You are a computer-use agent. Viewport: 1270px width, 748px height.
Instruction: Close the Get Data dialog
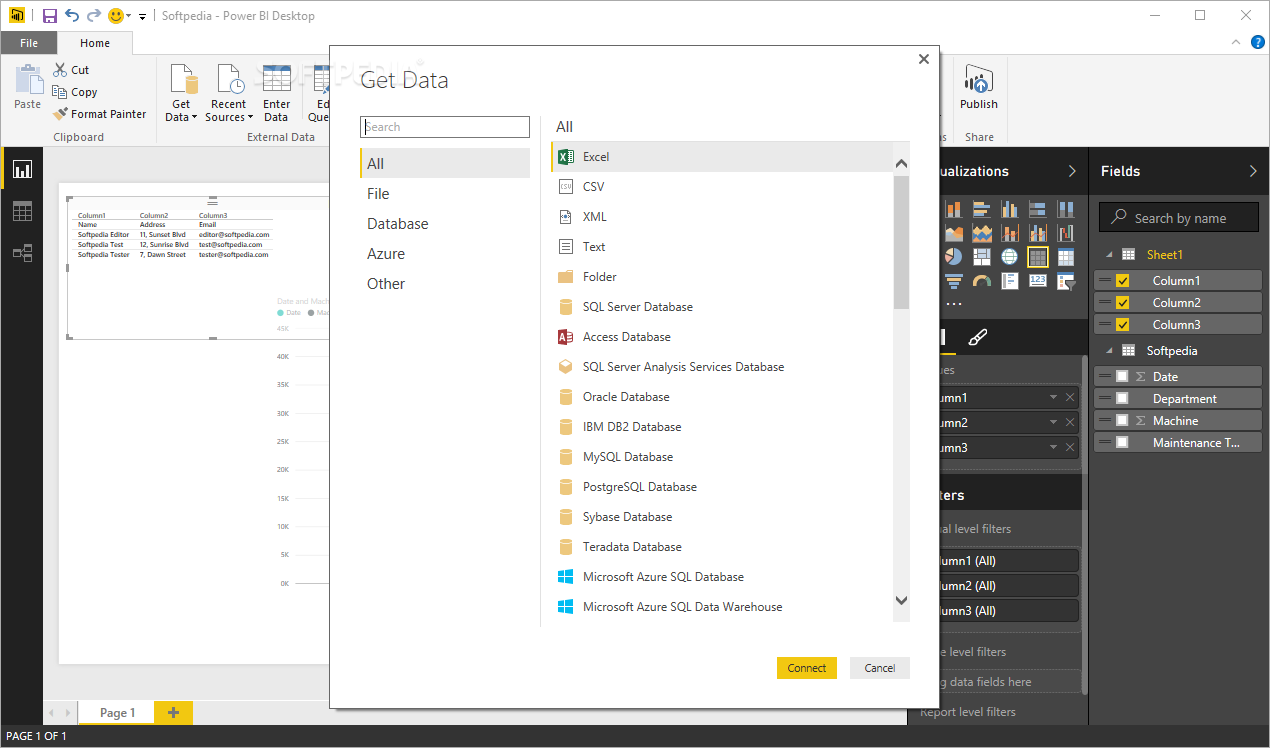[x=924, y=59]
